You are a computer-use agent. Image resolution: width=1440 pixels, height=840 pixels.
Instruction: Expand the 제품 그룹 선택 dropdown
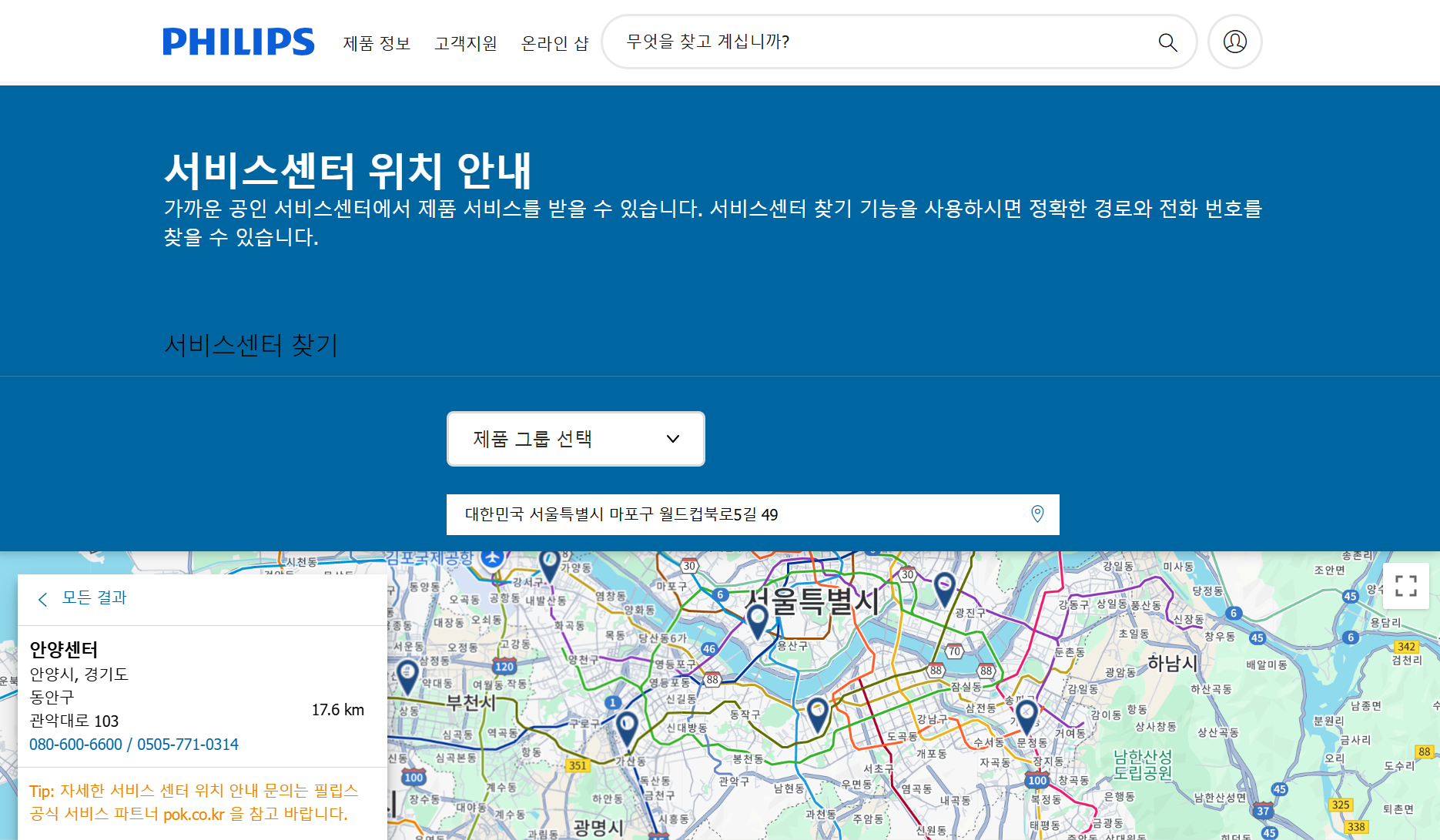pyautogui.click(x=576, y=439)
